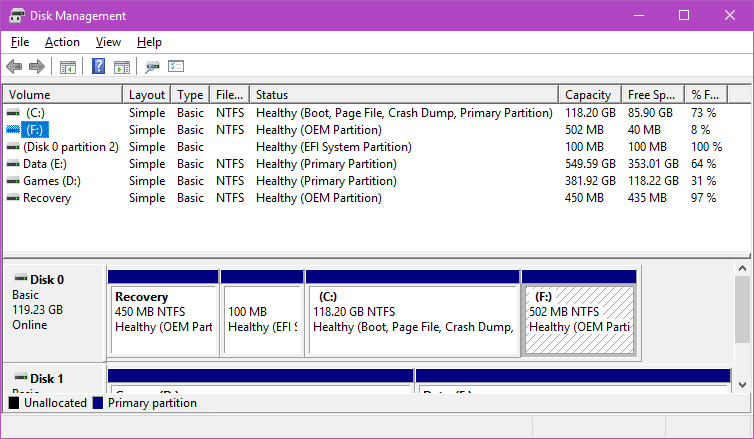The width and height of the screenshot is (754, 439).
Task: Click the Disk 0 label panel
Action: click(54, 310)
